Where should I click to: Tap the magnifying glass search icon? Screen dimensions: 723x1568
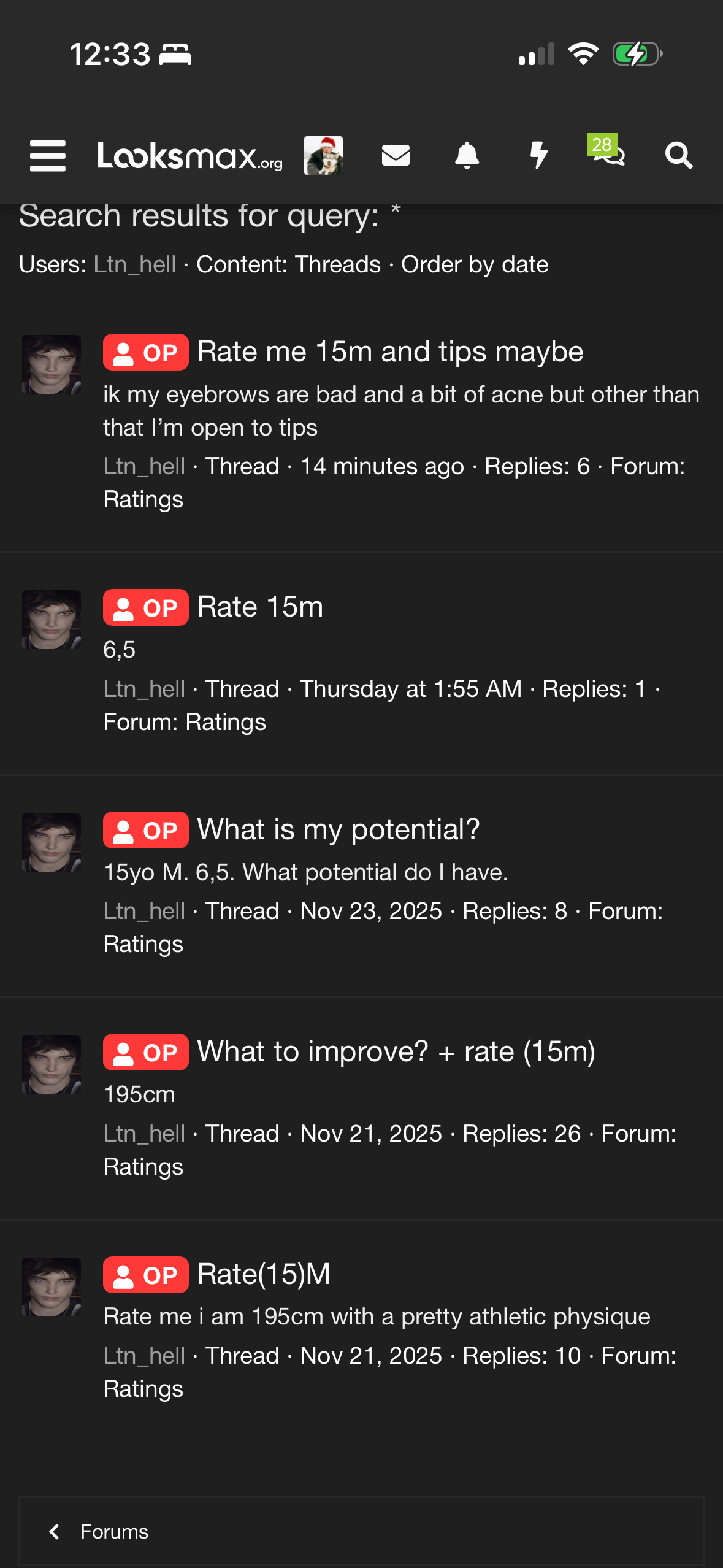click(x=679, y=155)
